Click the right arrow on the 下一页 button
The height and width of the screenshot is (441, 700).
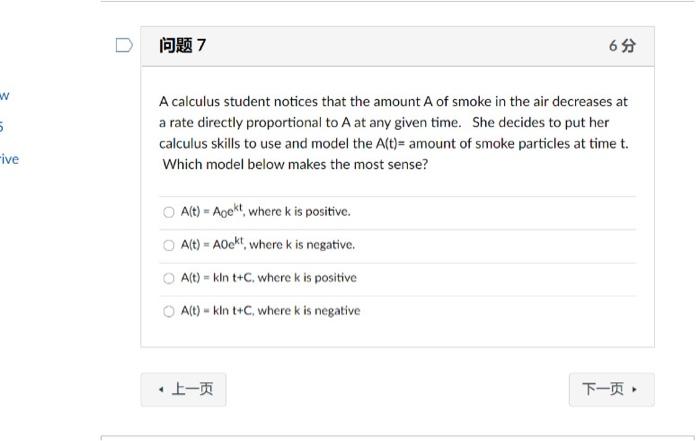[634, 389]
